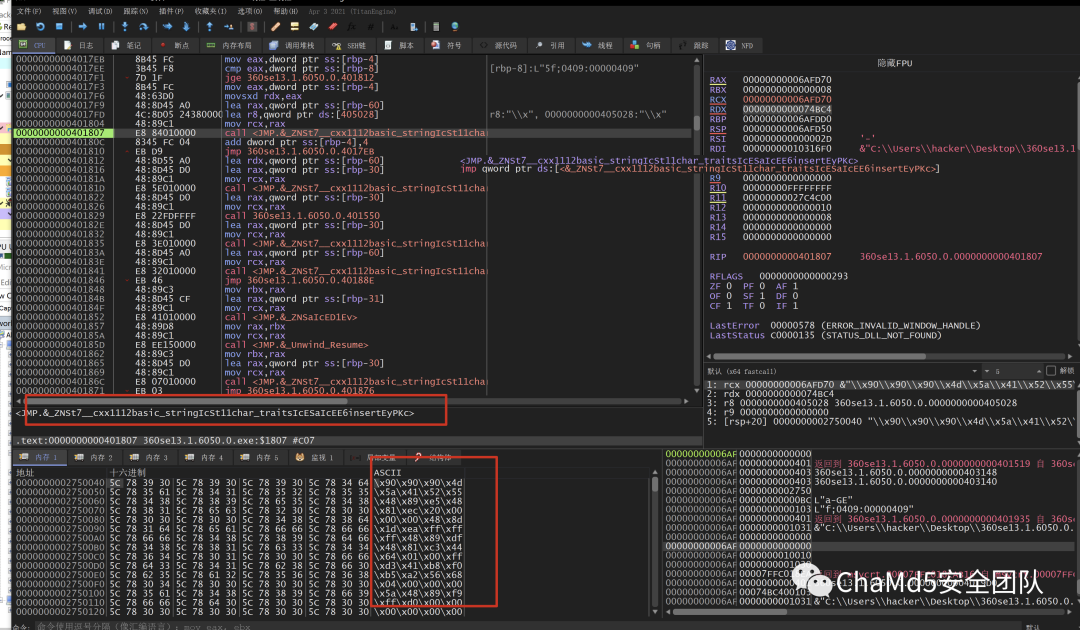
Task: Click the RIP register value 0000000000401807
Action: (787, 256)
